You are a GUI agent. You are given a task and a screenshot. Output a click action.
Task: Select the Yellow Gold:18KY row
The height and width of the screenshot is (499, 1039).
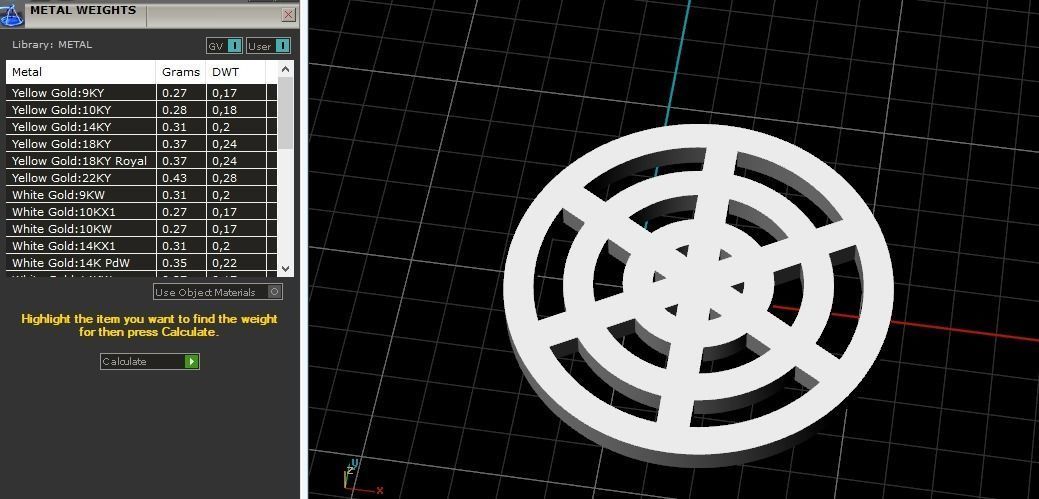pyautogui.click(x=141, y=144)
